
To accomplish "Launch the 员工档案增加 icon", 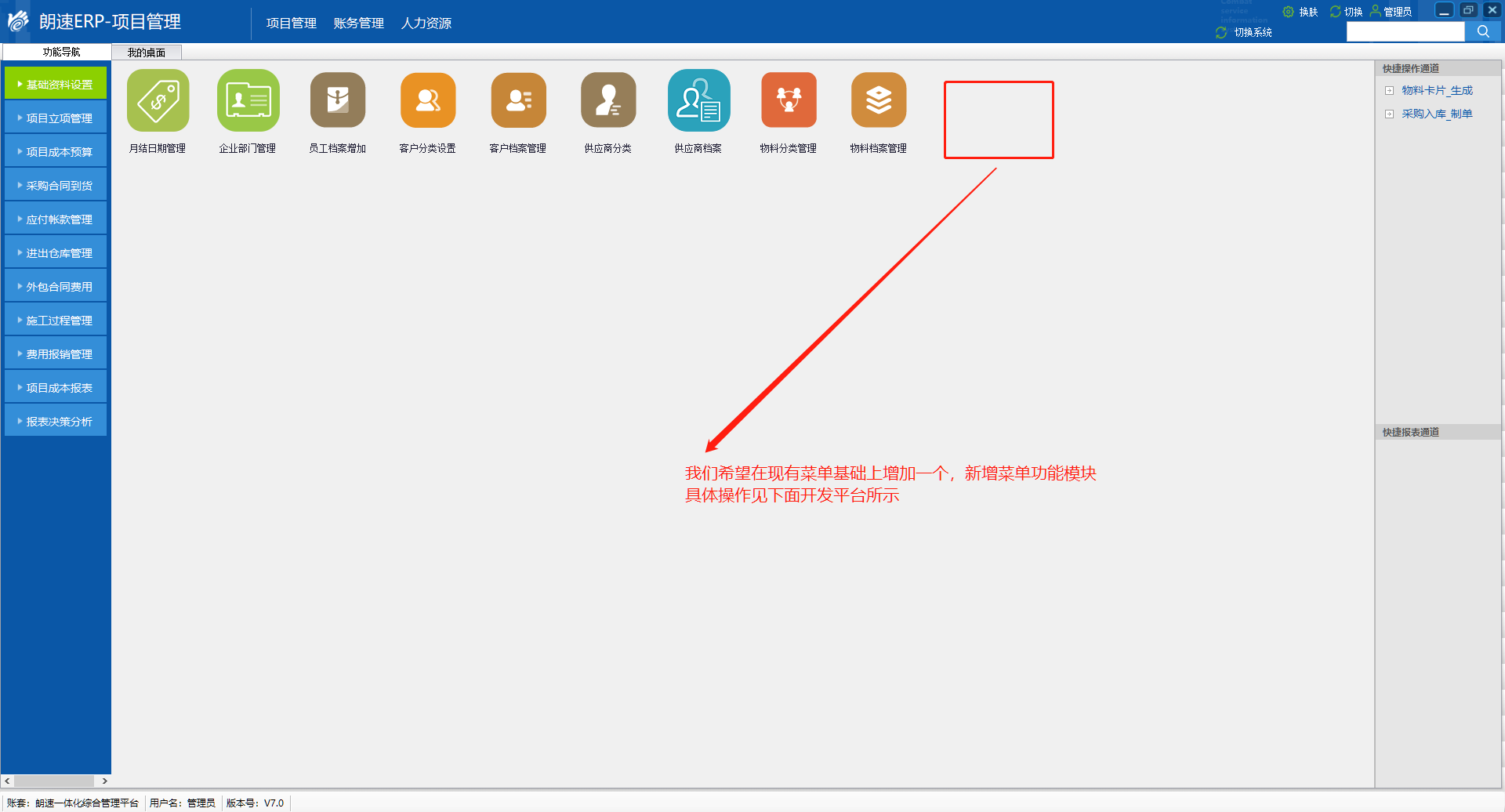I will [338, 101].
